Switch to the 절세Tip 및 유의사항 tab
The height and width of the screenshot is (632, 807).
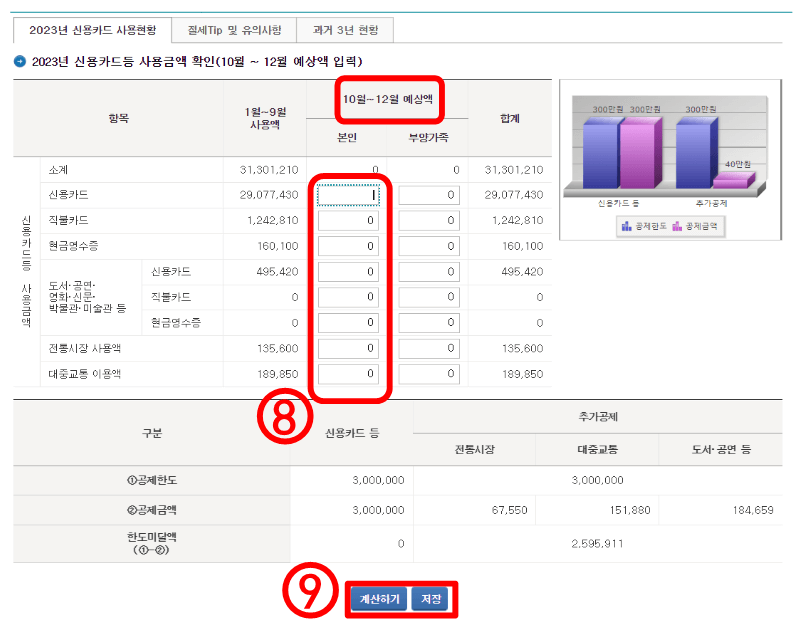pos(235,30)
